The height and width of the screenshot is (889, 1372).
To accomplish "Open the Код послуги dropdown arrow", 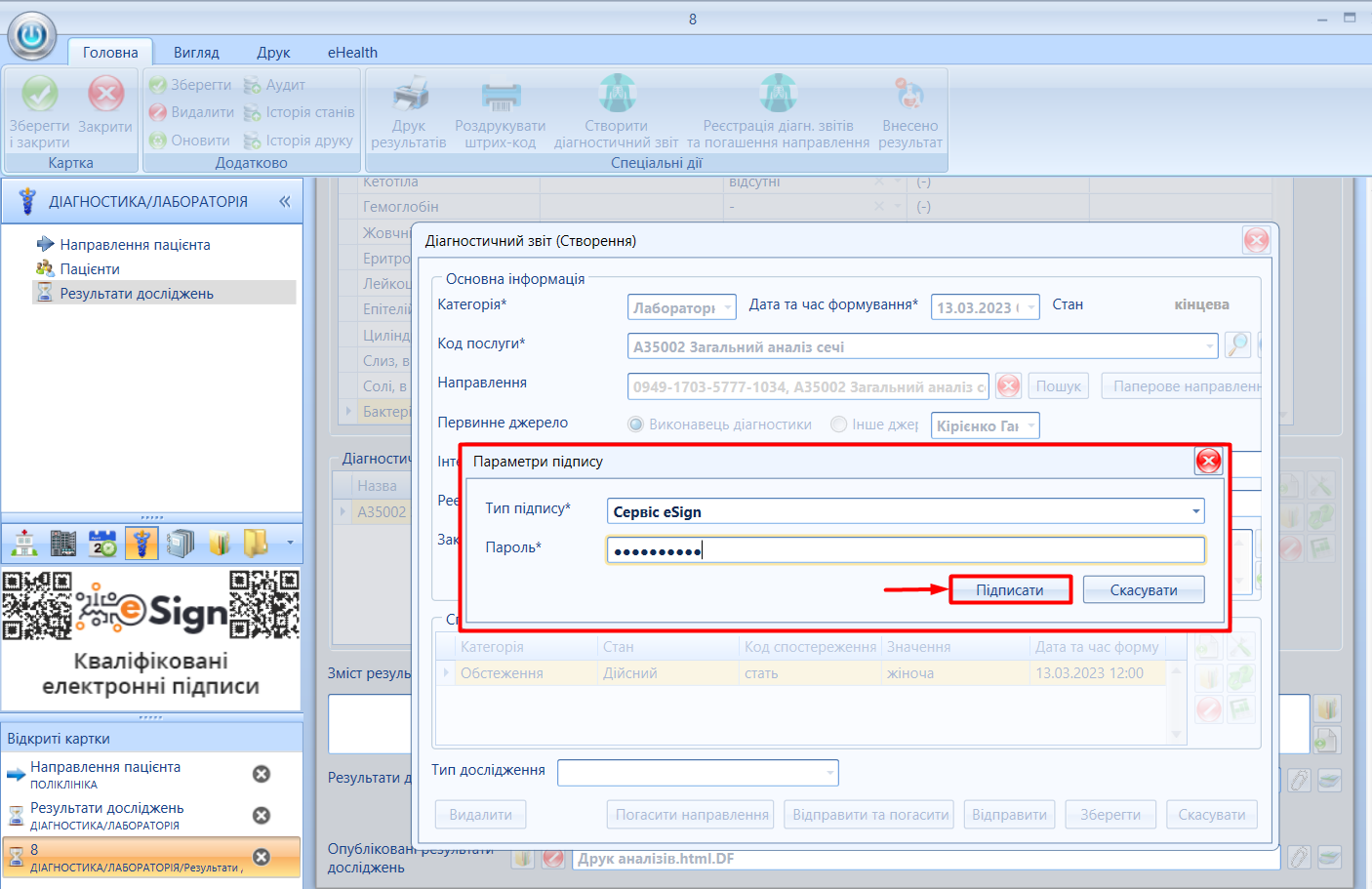I will 1209,346.
